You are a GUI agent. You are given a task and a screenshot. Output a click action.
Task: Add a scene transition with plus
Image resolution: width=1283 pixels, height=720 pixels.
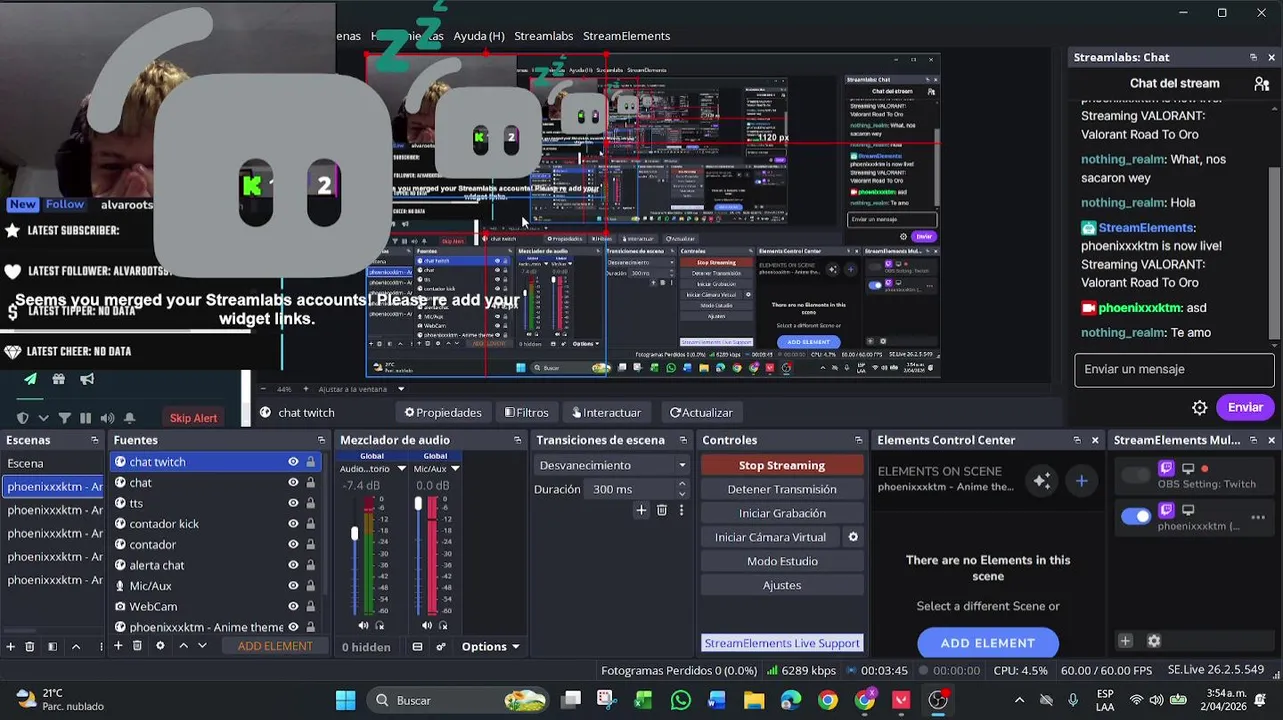click(641, 510)
